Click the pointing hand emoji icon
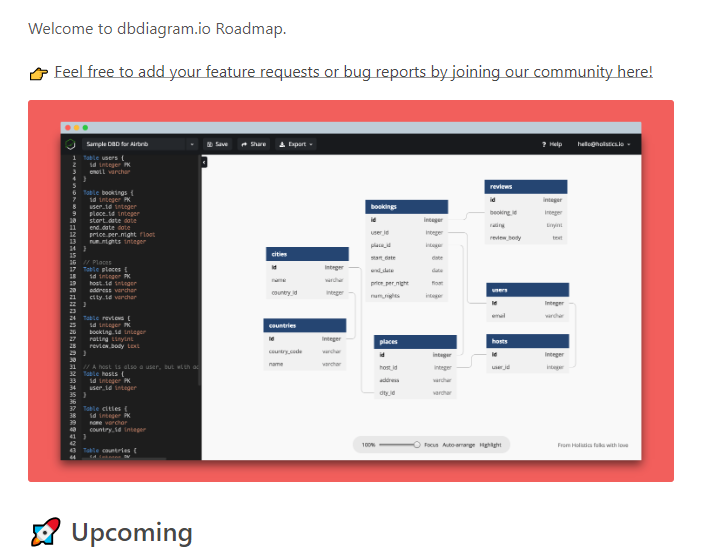 pyautogui.click(x=38, y=73)
